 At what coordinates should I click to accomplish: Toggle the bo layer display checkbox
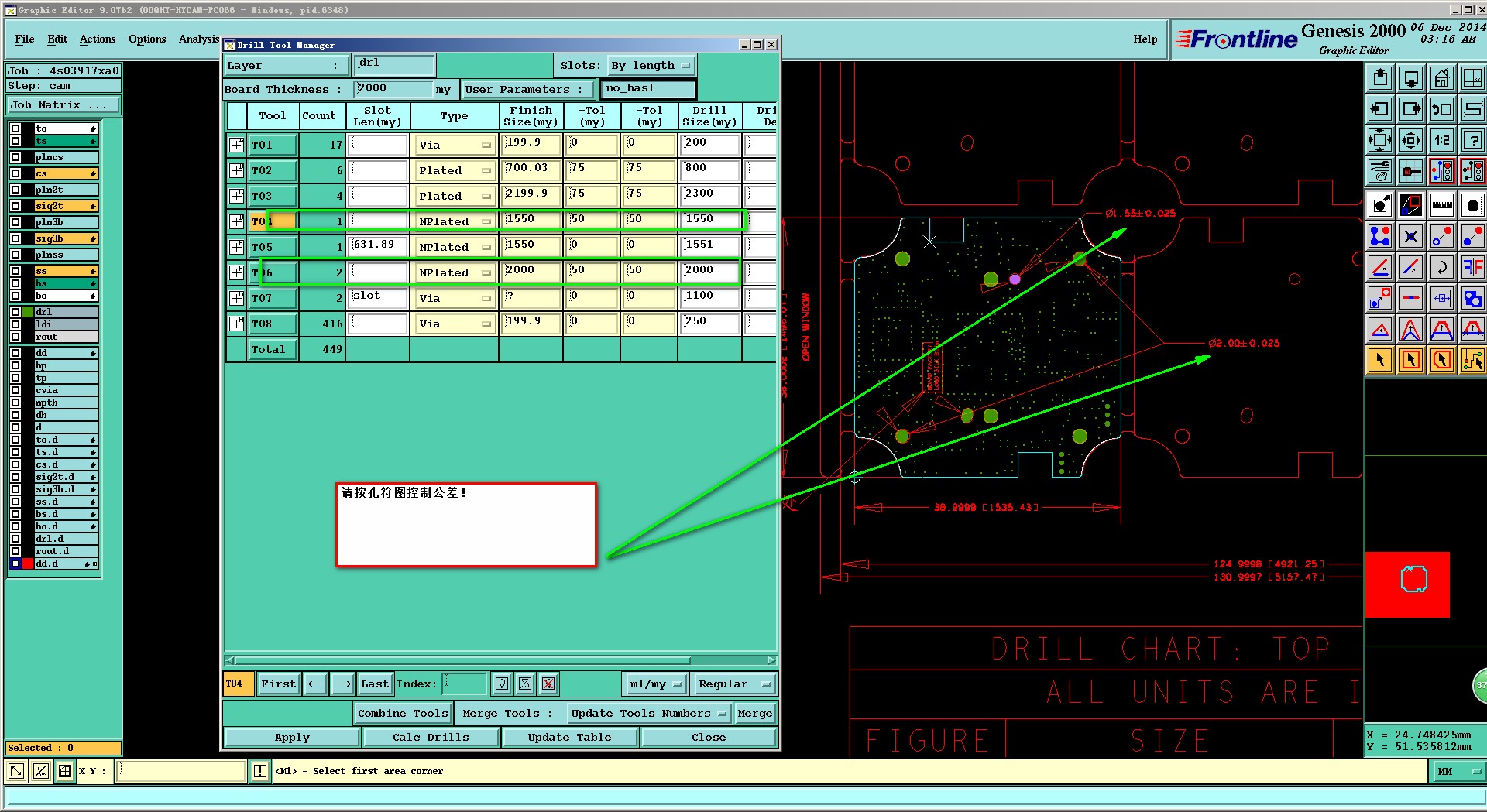15,296
